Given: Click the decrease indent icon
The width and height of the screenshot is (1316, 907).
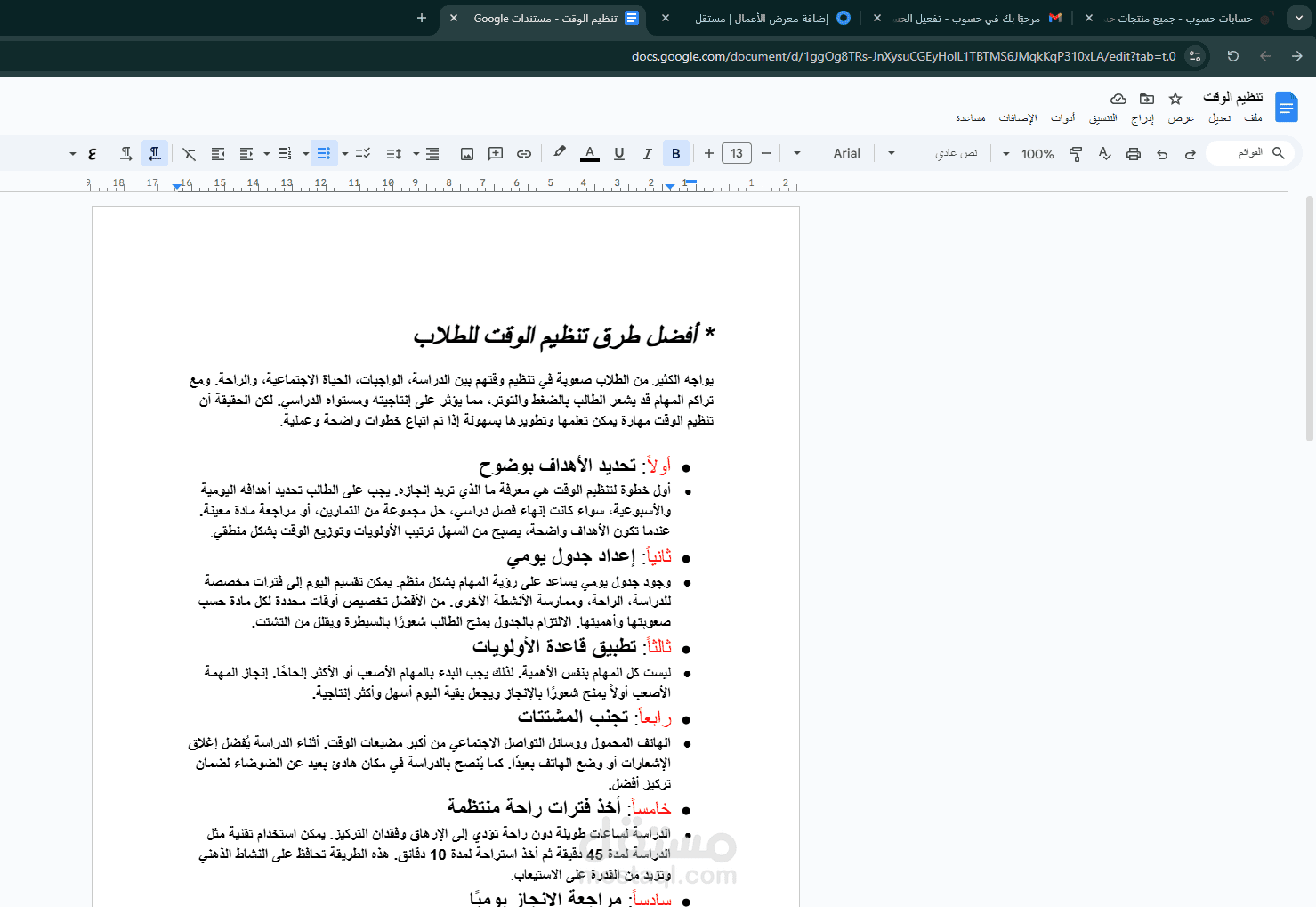Looking at the screenshot, I should (246, 154).
